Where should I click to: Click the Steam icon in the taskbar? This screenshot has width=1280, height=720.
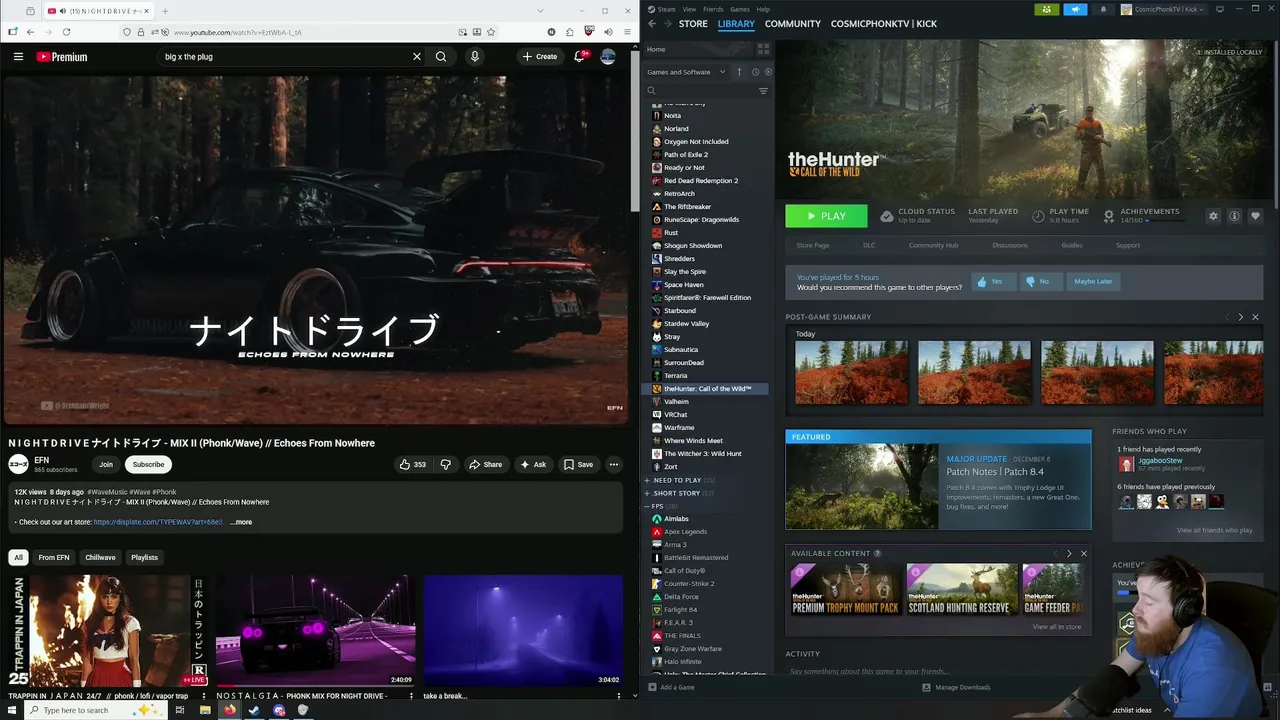pos(254,710)
